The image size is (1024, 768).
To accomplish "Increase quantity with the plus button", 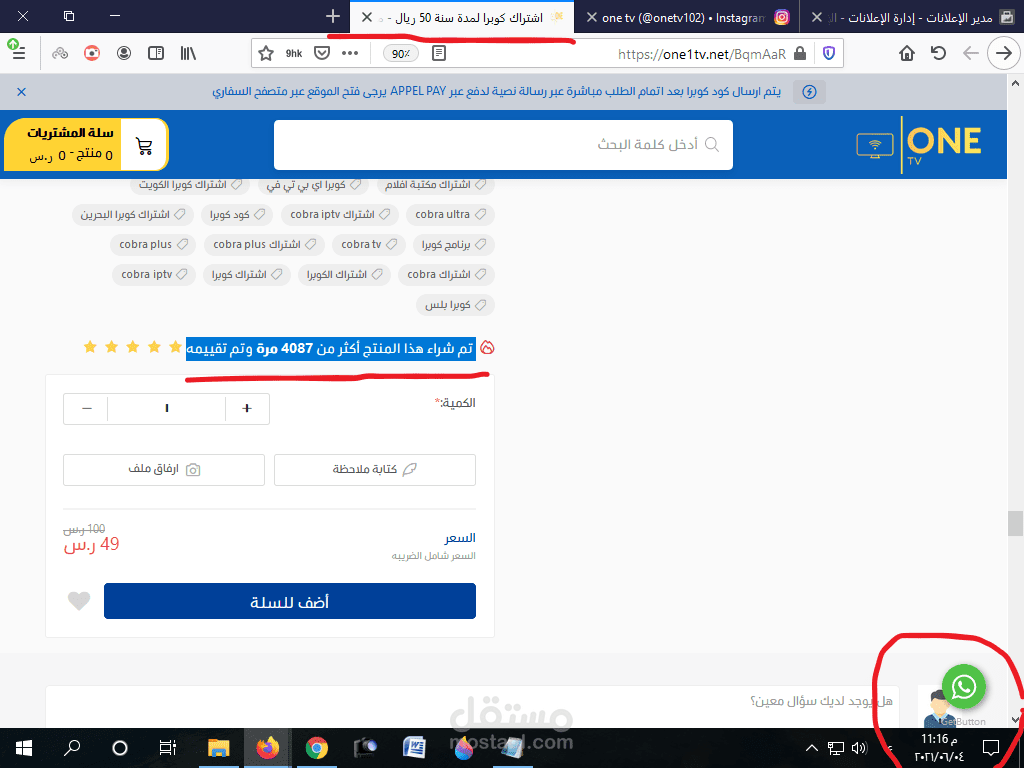I will pos(247,408).
